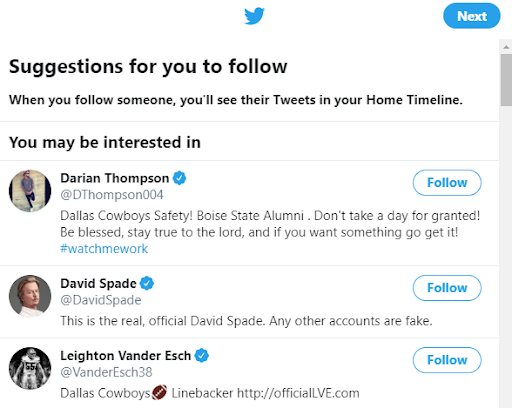Click the Twitter bird logo
Image resolution: width=512 pixels, height=408 pixels.
(254, 16)
